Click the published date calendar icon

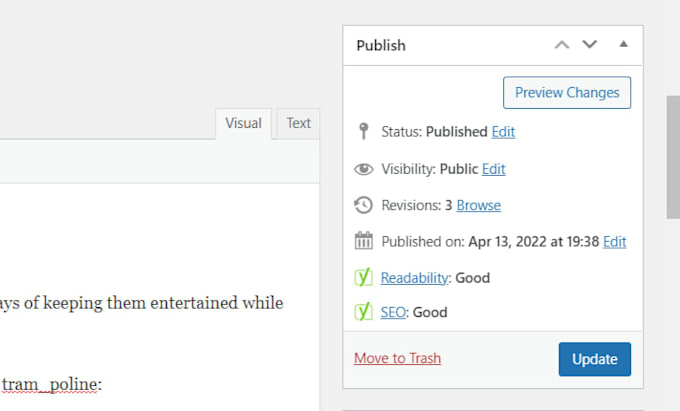click(x=363, y=241)
